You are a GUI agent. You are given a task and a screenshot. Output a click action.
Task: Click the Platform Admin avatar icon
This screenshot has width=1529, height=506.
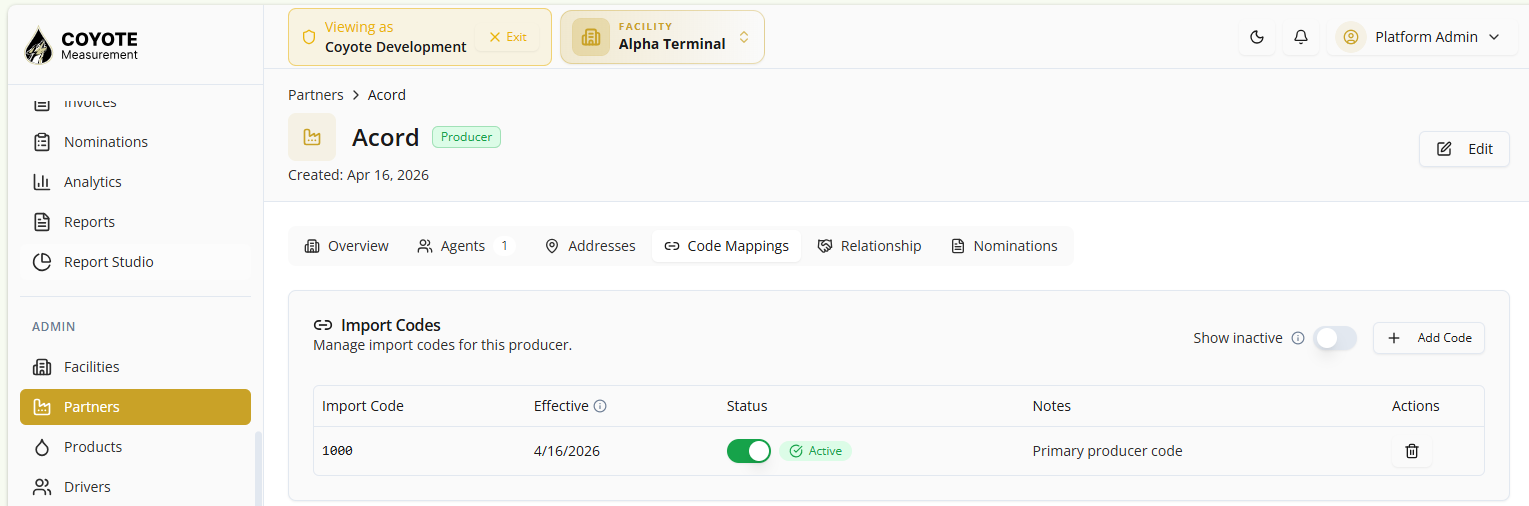[1351, 37]
